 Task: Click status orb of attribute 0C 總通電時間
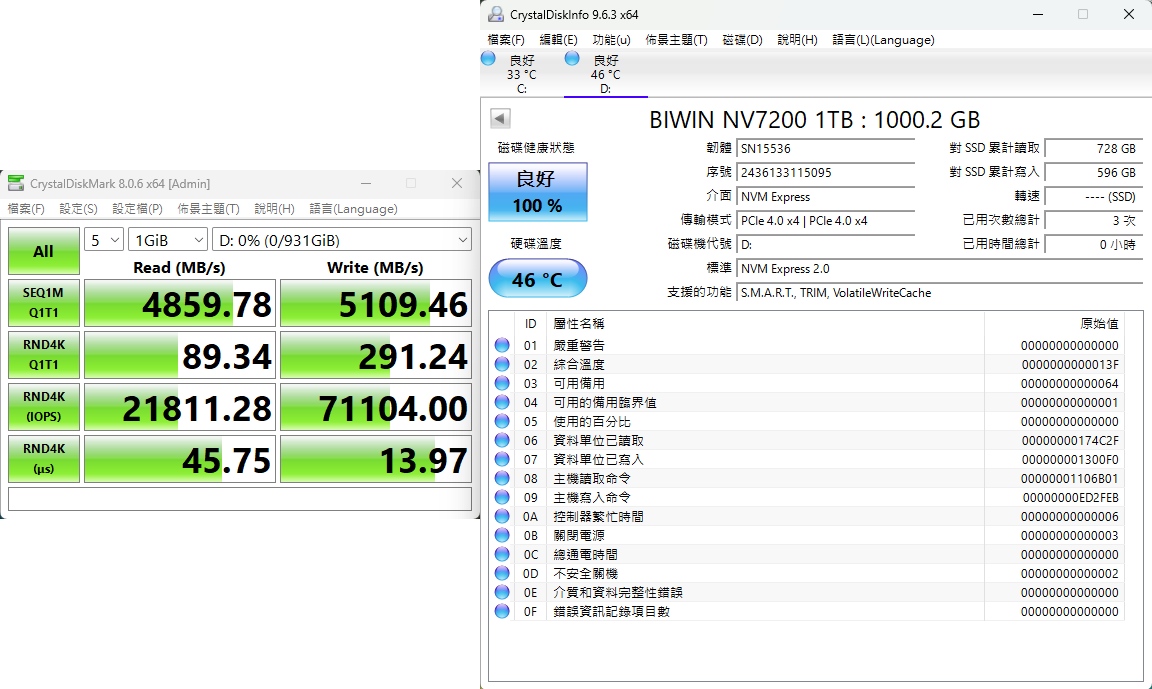click(x=503, y=555)
